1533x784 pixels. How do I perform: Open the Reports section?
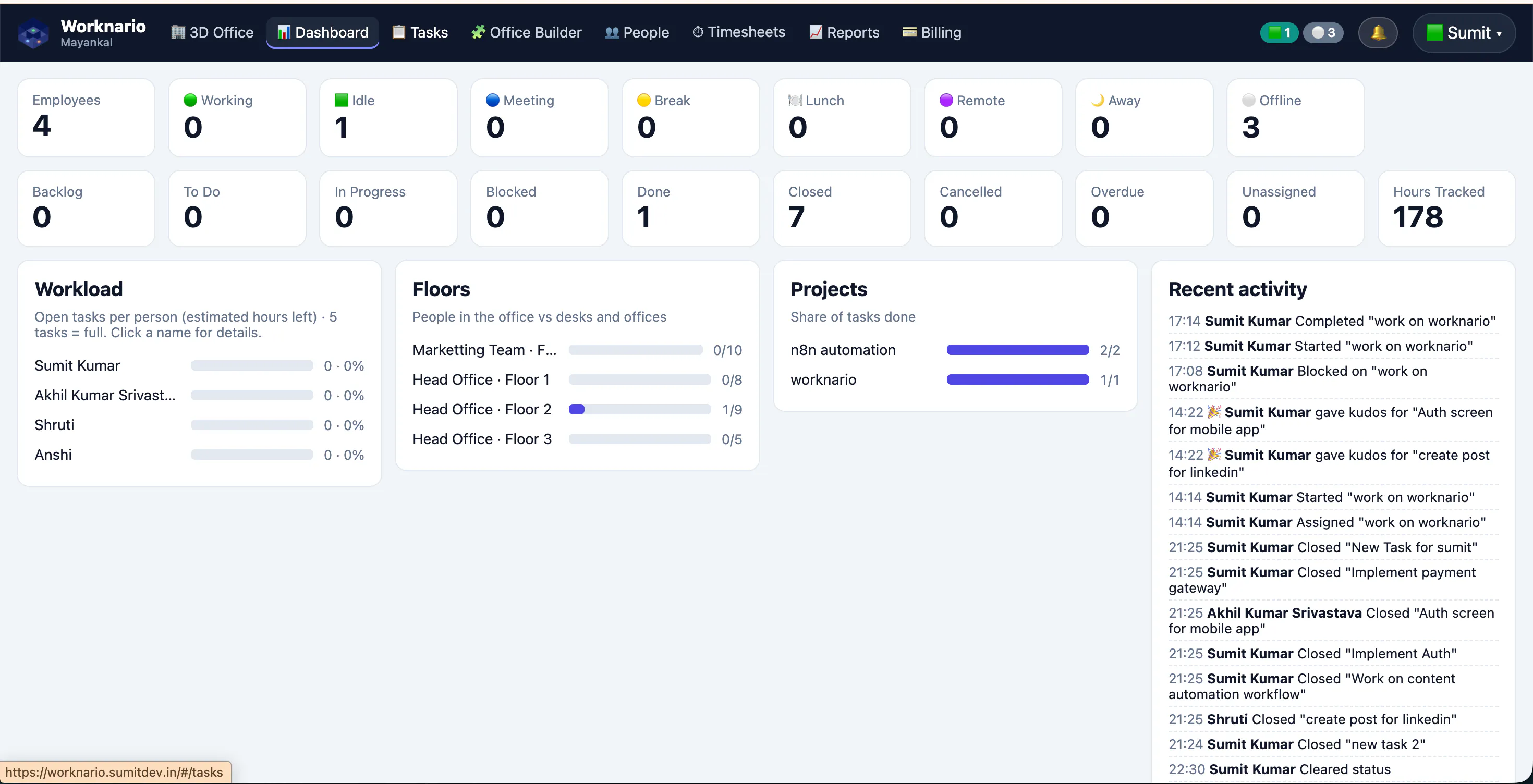(845, 33)
